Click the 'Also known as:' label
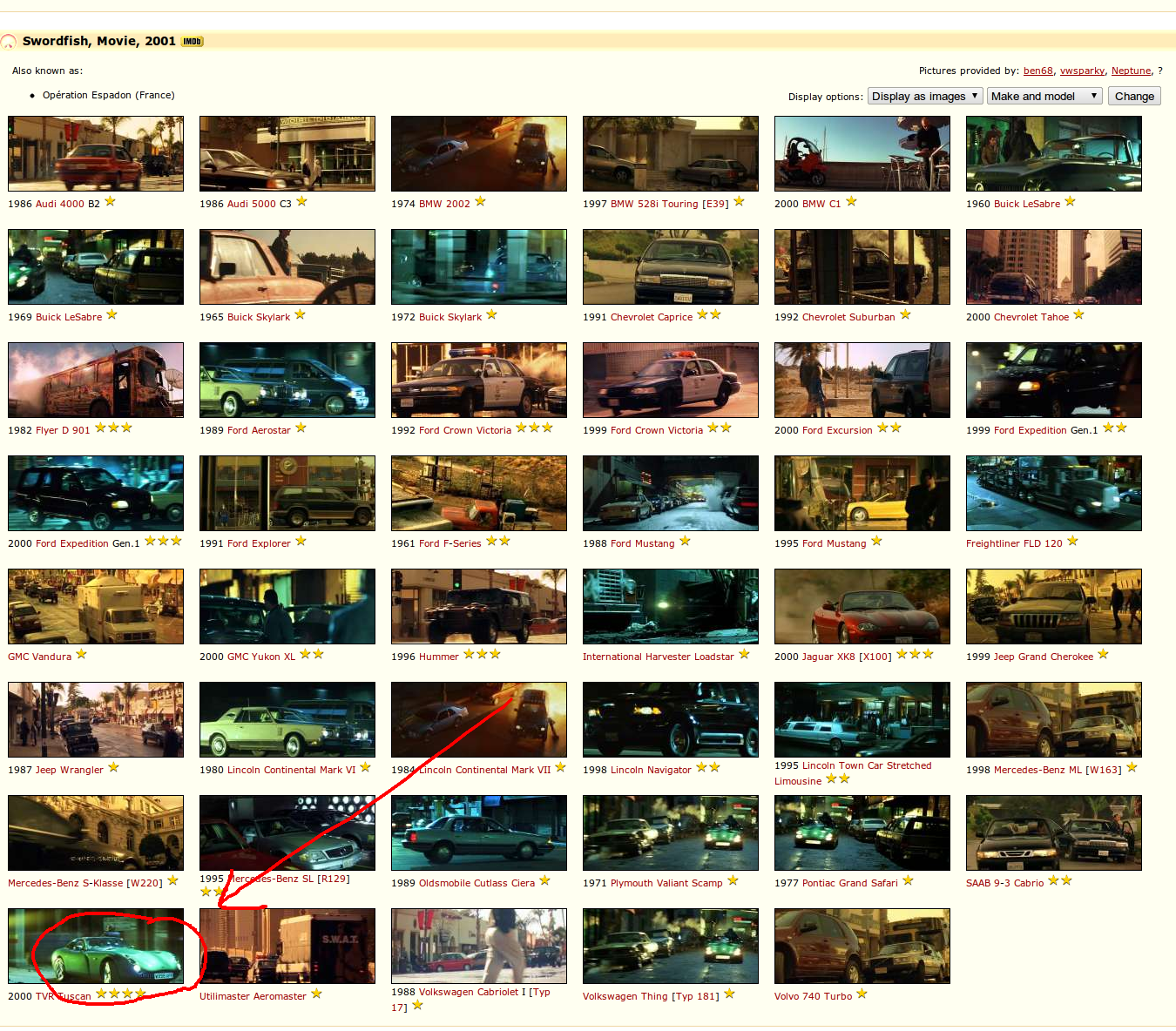 pos(48,71)
